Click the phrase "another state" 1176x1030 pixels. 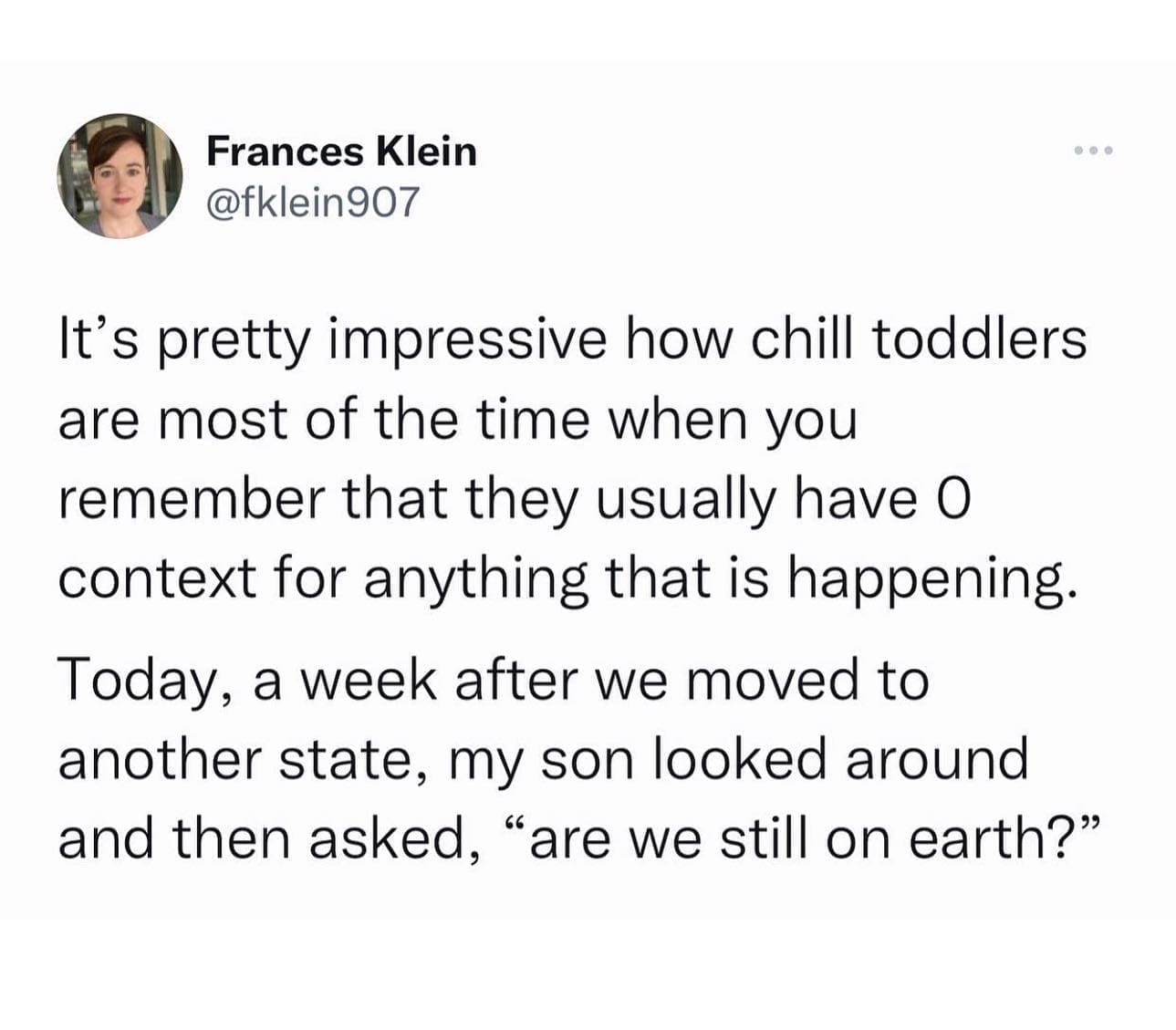[x=233, y=760]
